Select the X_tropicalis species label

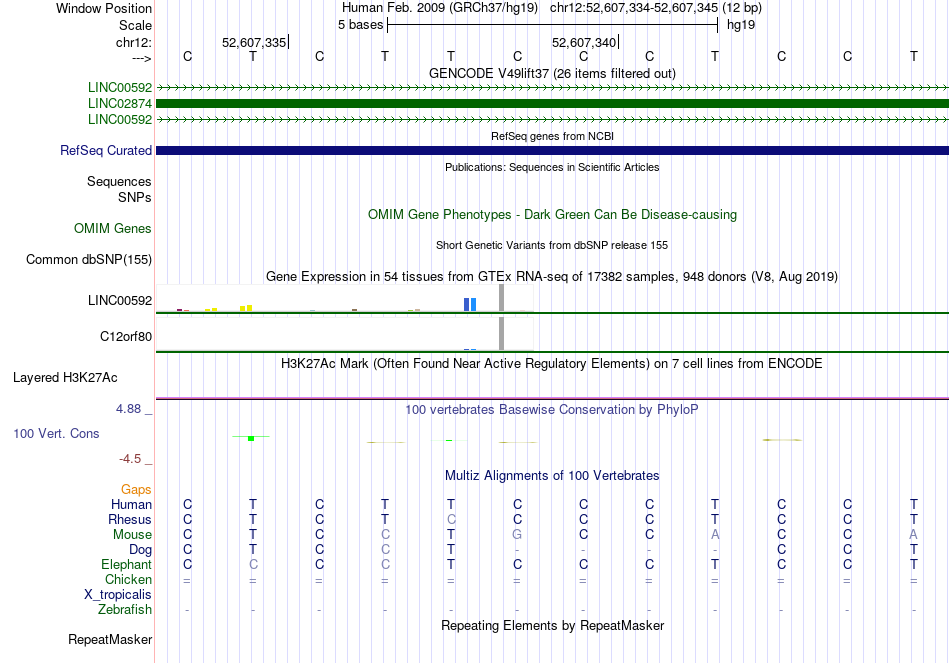click(x=118, y=595)
